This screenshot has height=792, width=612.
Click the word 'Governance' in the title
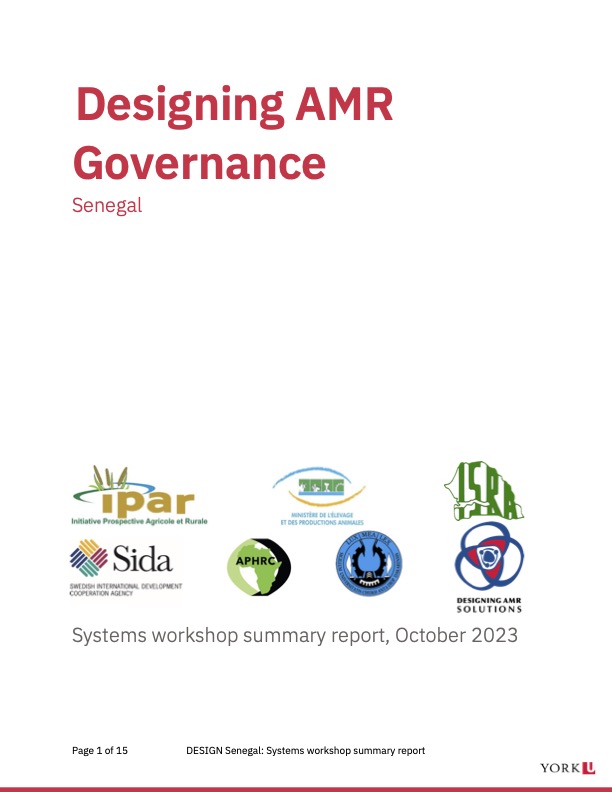click(200, 160)
